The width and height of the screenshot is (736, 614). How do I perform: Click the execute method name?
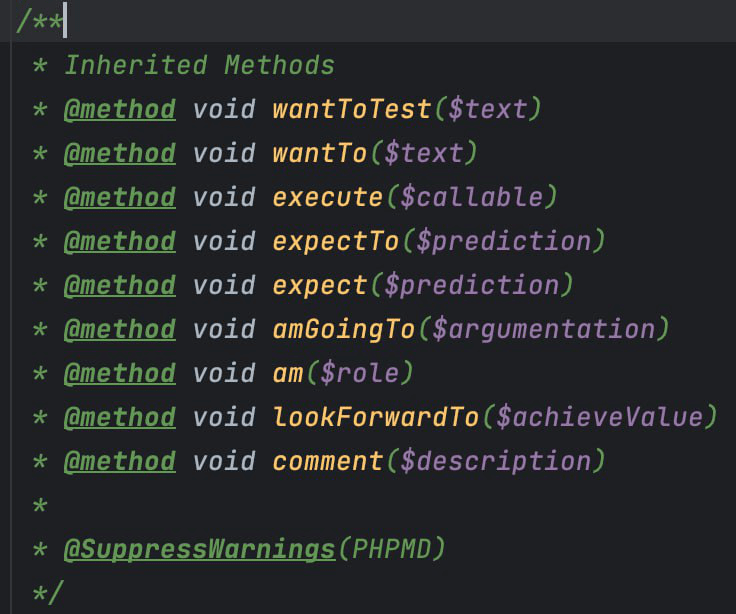click(327, 198)
